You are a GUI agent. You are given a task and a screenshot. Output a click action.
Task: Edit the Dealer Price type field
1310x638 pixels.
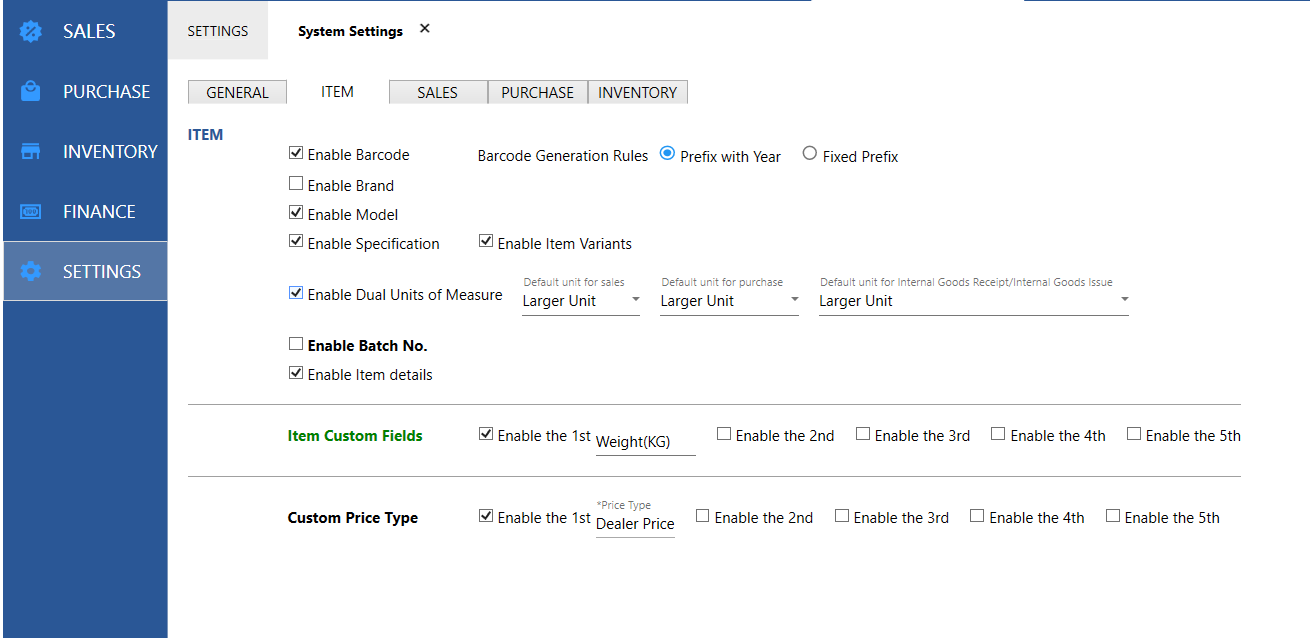pos(635,524)
